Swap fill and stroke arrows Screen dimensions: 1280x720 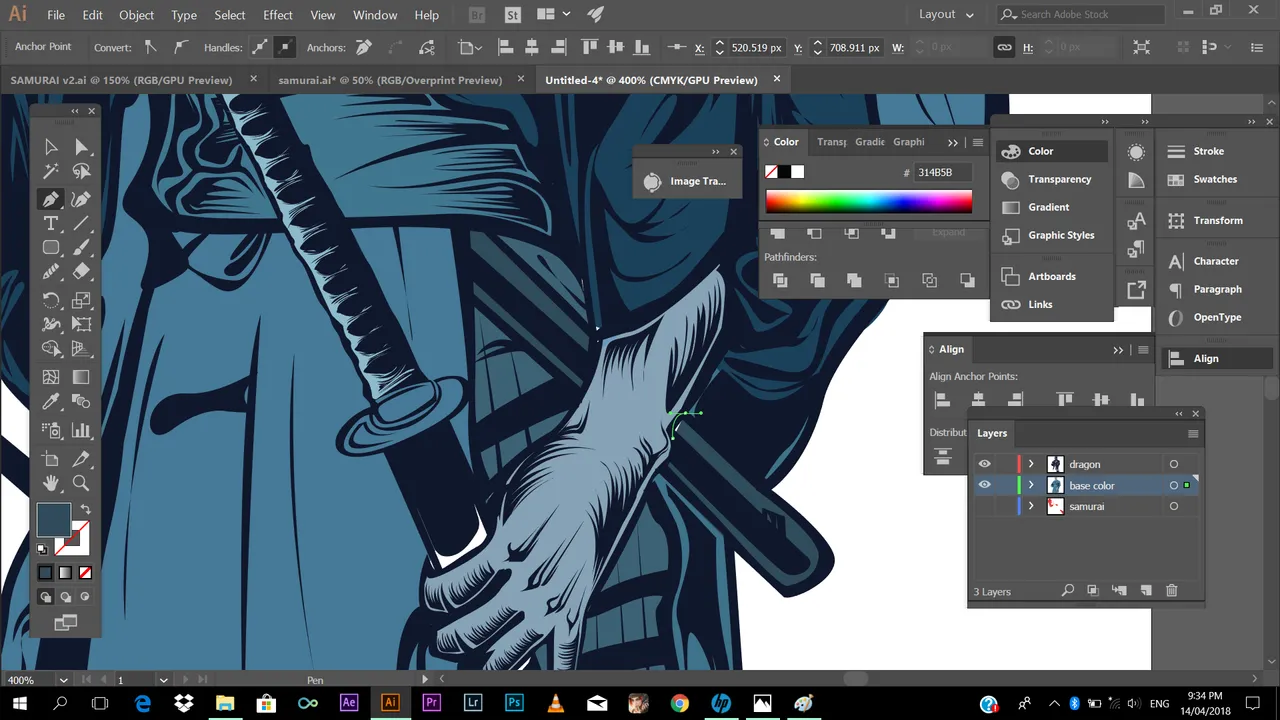(x=85, y=509)
